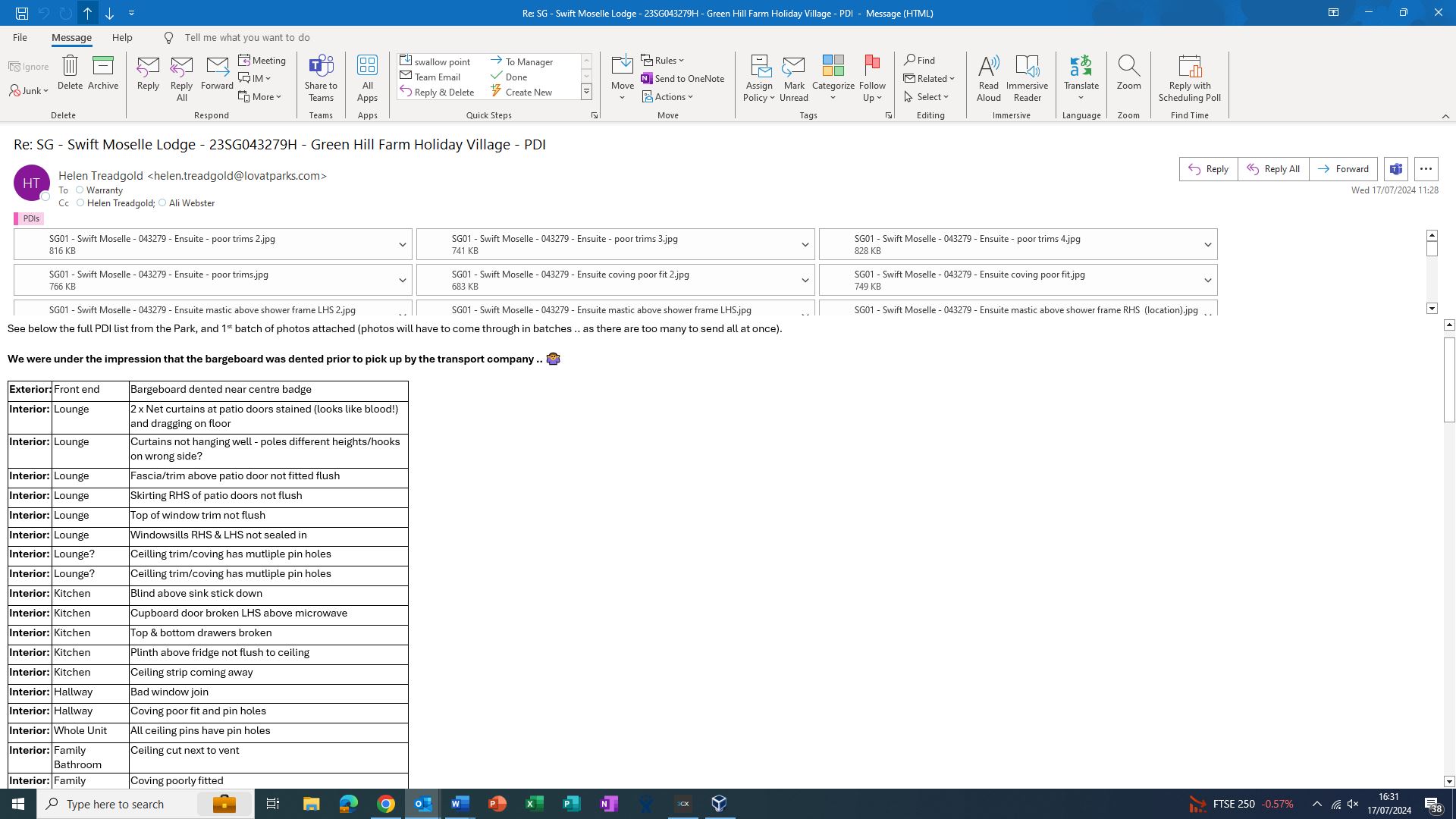Viewport: 1456px width, 819px height.
Task: Open the Categorize color options
Action: tap(833, 77)
